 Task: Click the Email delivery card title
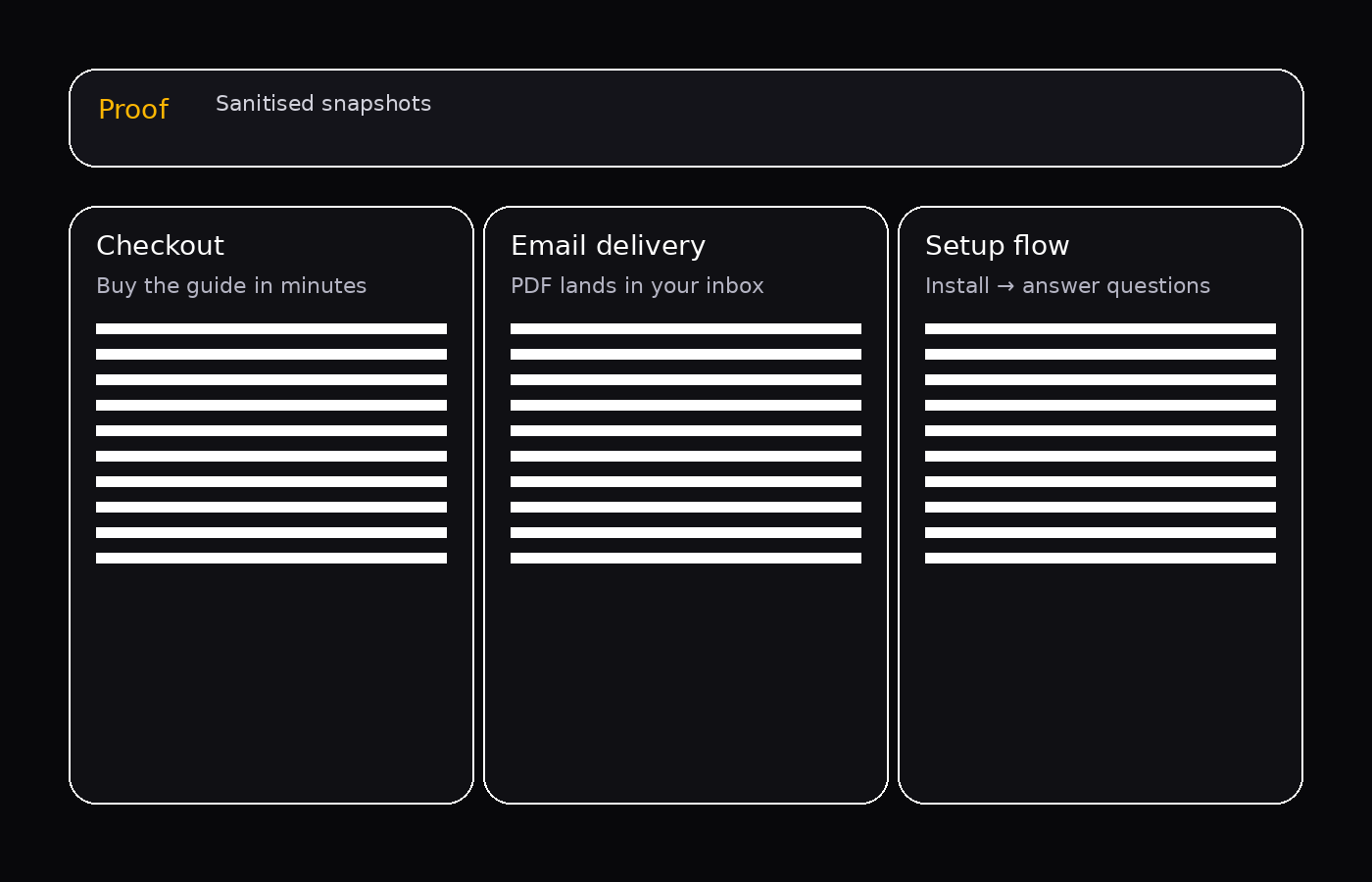[608, 245]
